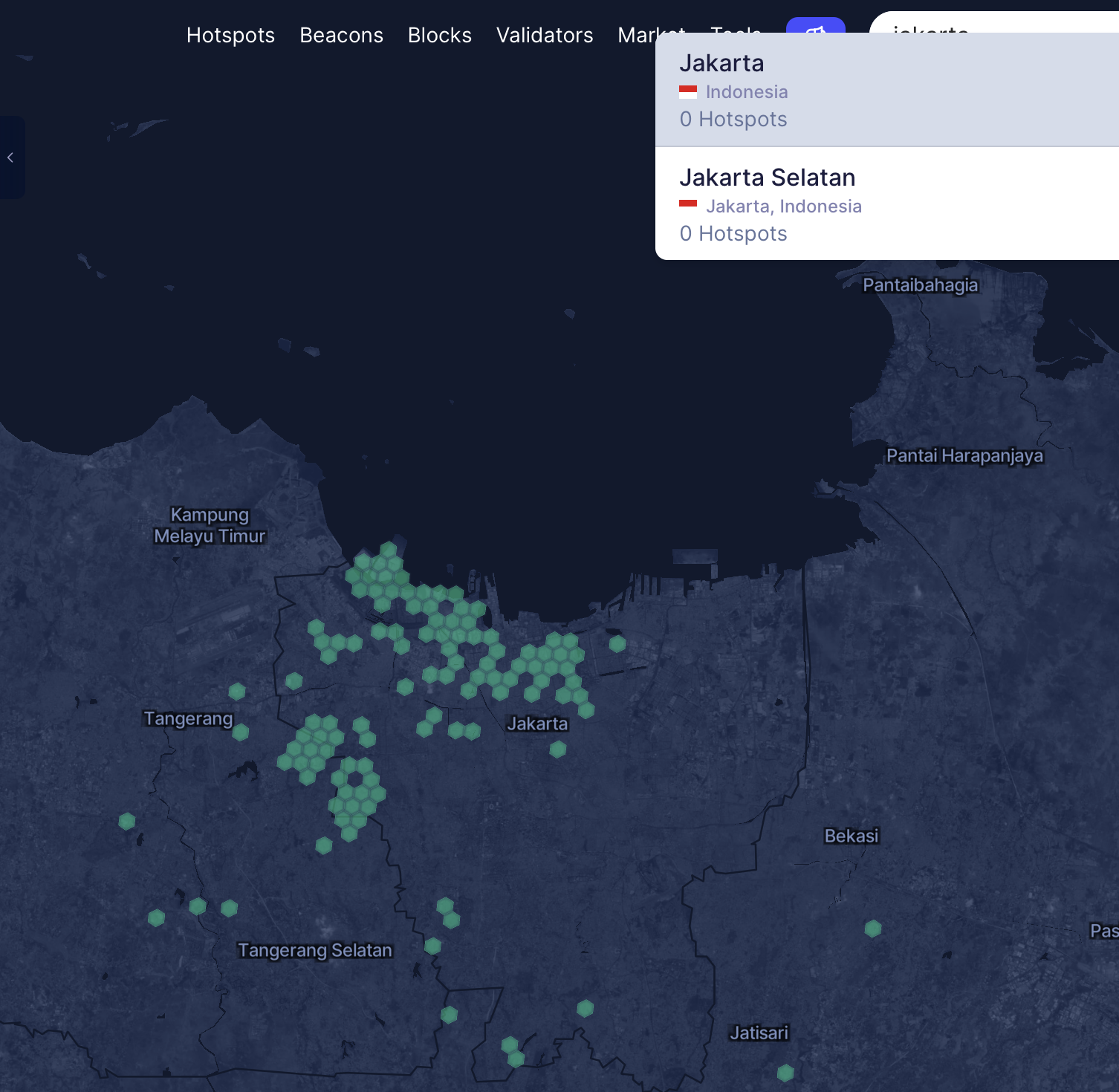Click the Pantai Harapanjaya map label
The image size is (1119, 1092).
point(964,455)
